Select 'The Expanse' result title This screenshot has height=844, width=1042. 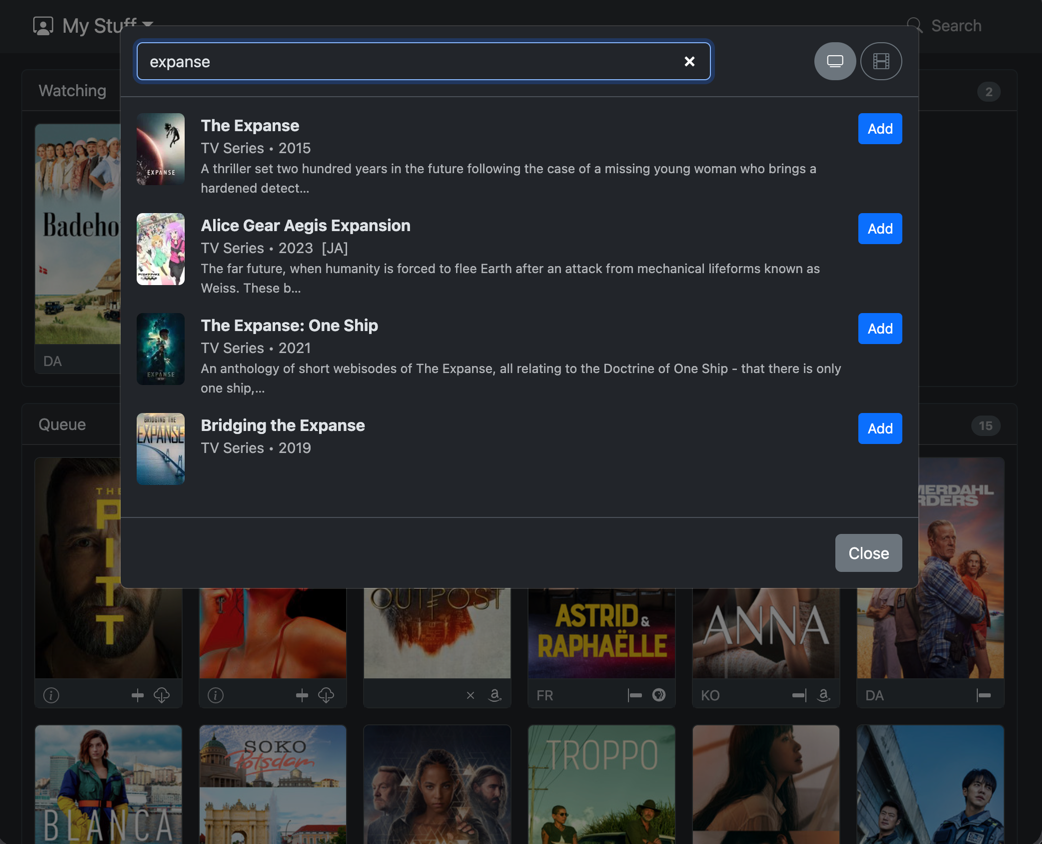[250, 126]
